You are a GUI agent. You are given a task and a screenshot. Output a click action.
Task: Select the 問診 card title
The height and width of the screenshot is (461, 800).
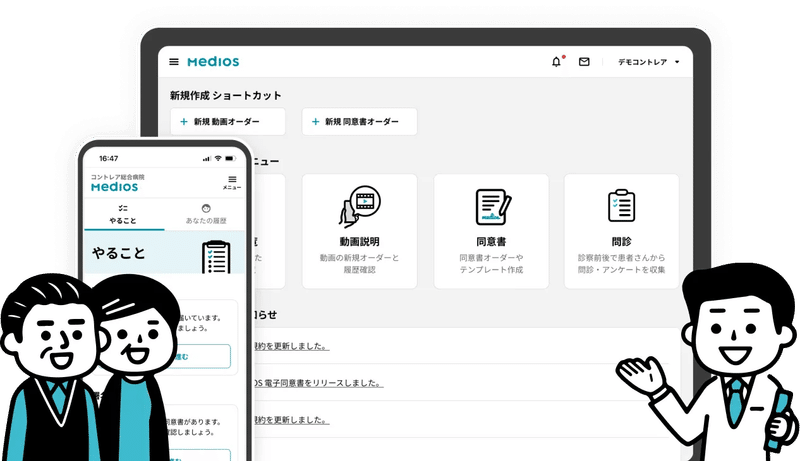pyautogui.click(x=621, y=242)
